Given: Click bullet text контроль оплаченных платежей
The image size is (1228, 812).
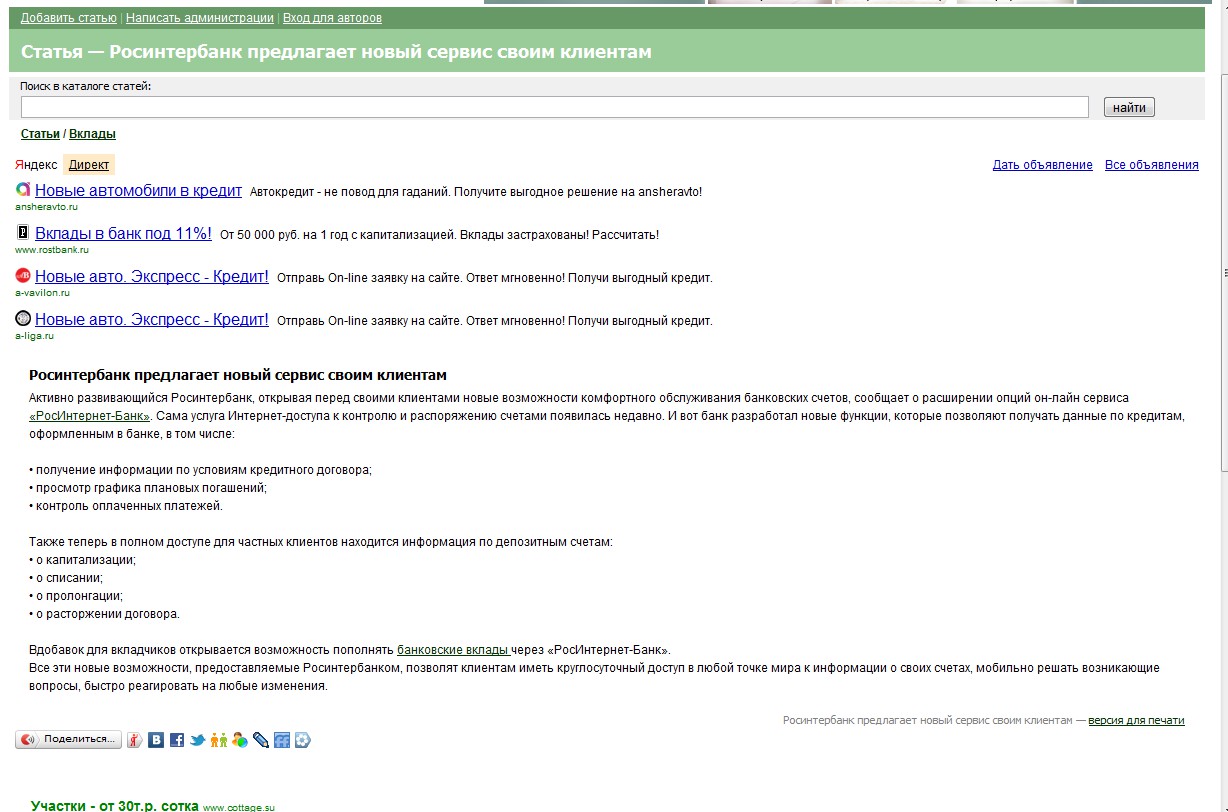Looking at the screenshot, I should click(x=126, y=506).
